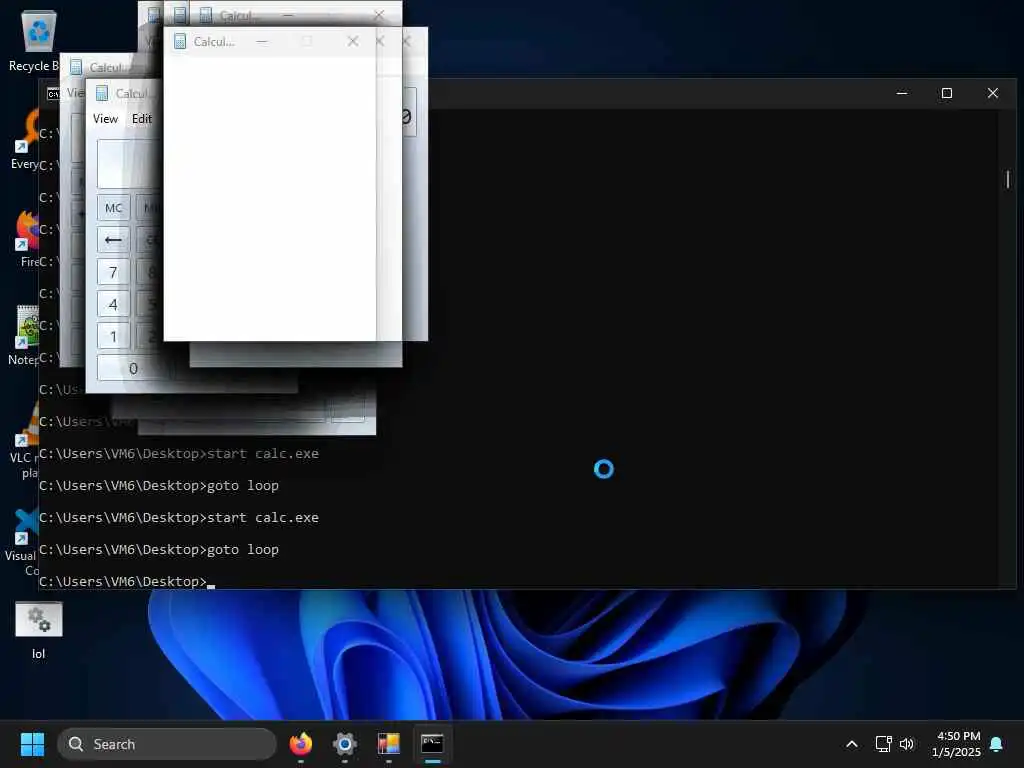Open the Edit menu in Calculator
This screenshot has height=768, width=1024.
pyautogui.click(x=142, y=119)
